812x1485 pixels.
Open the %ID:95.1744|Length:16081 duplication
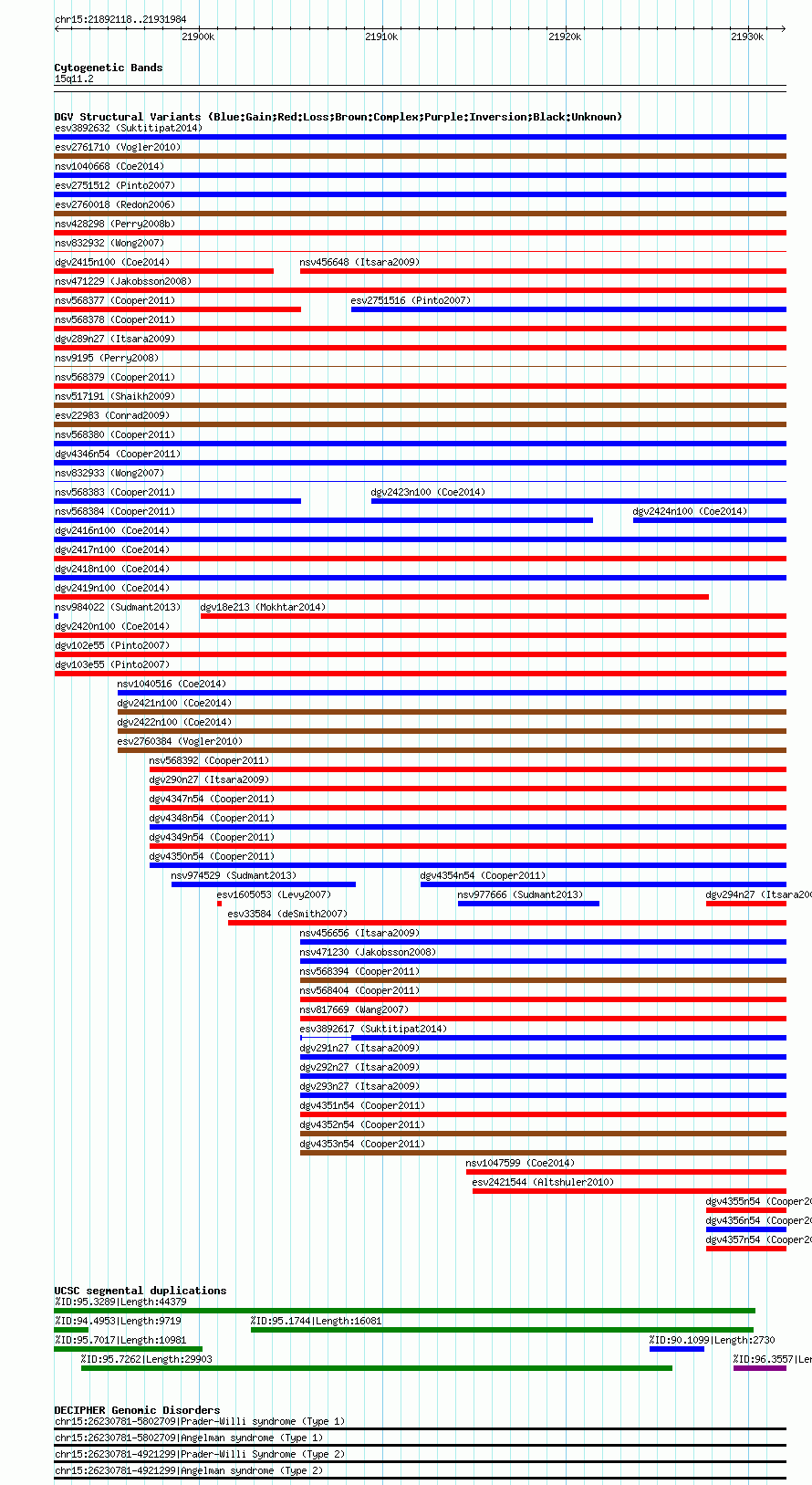point(502,1330)
